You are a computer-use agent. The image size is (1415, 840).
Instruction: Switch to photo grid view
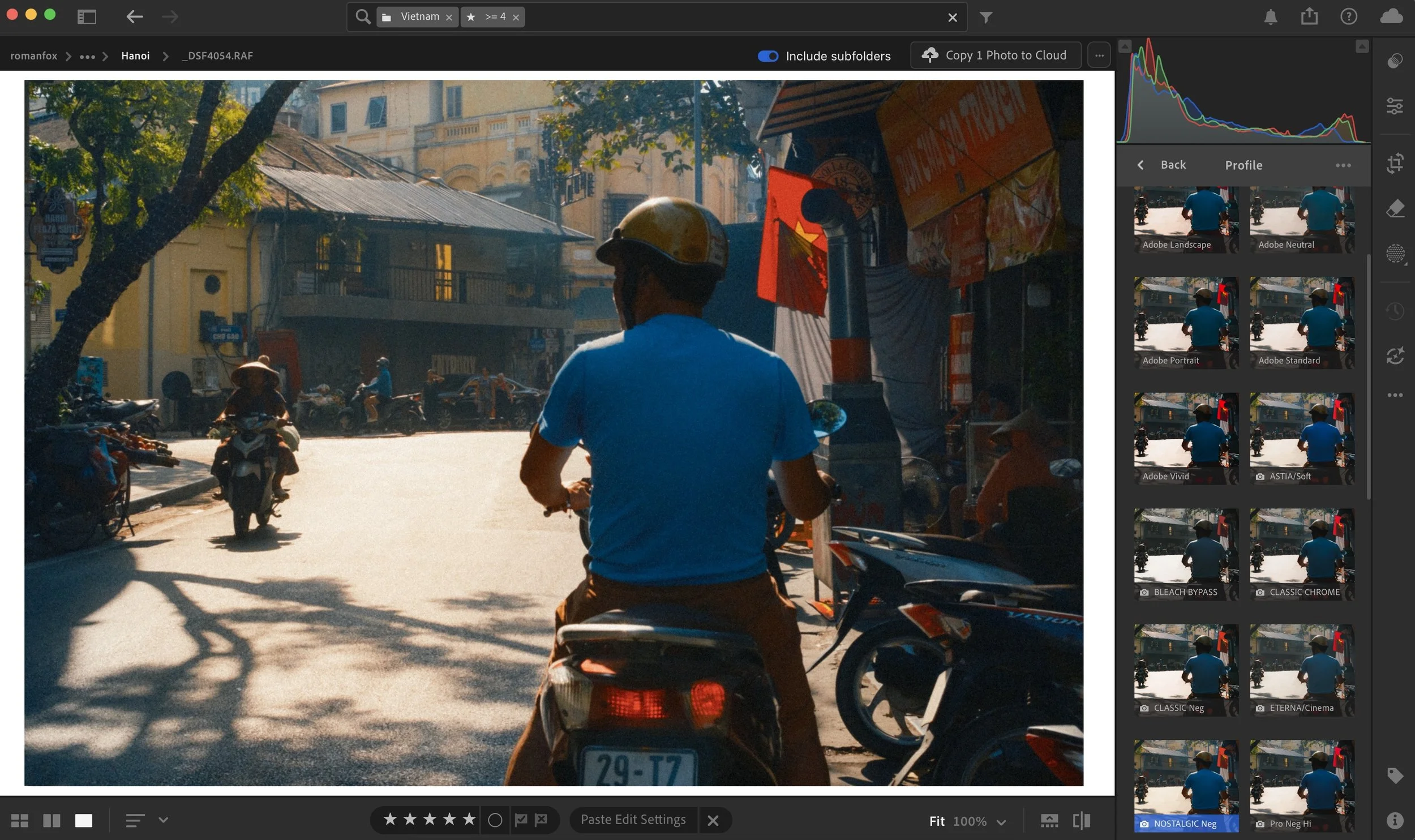[20, 820]
